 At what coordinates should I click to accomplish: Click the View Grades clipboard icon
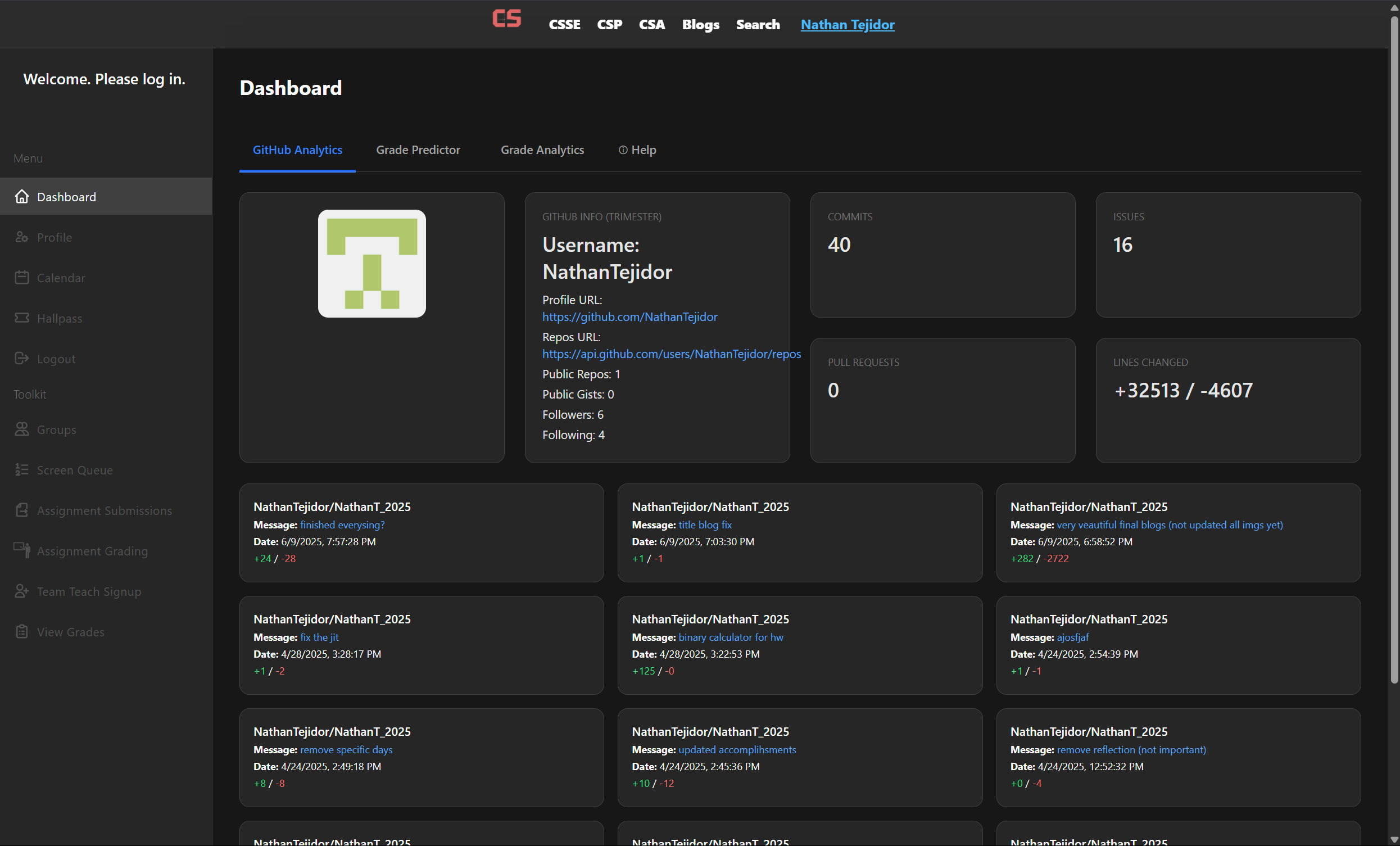tap(21, 632)
